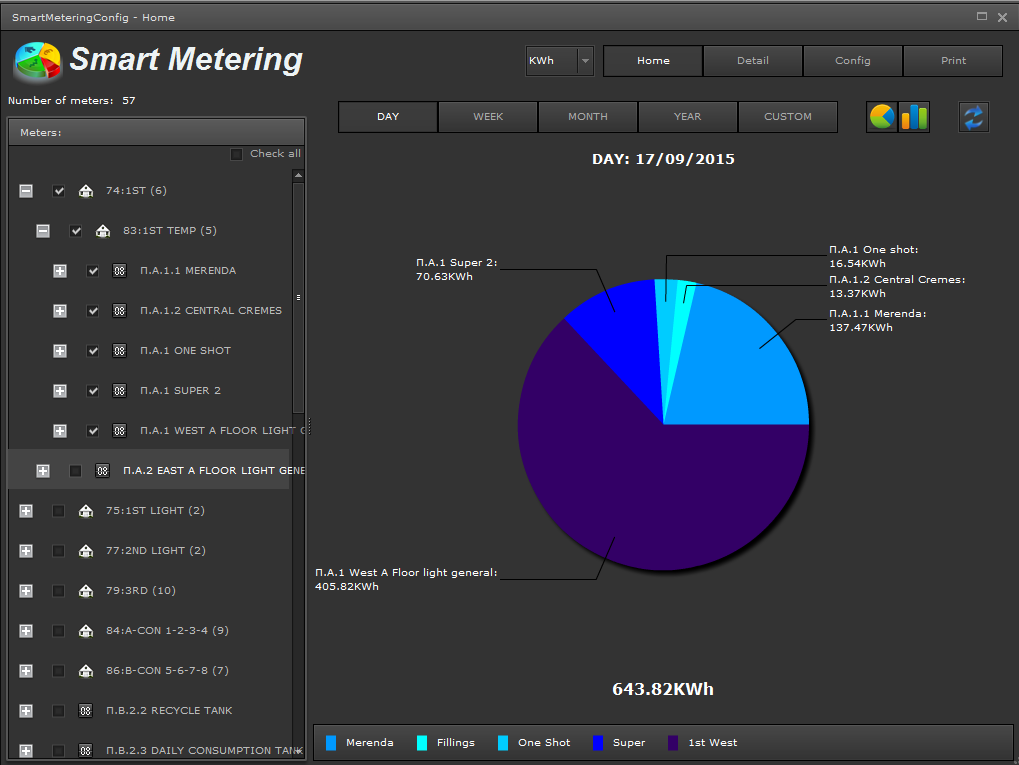Open the KWh unit dropdown
Screen dimensions: 1019x765
[585, 61]
